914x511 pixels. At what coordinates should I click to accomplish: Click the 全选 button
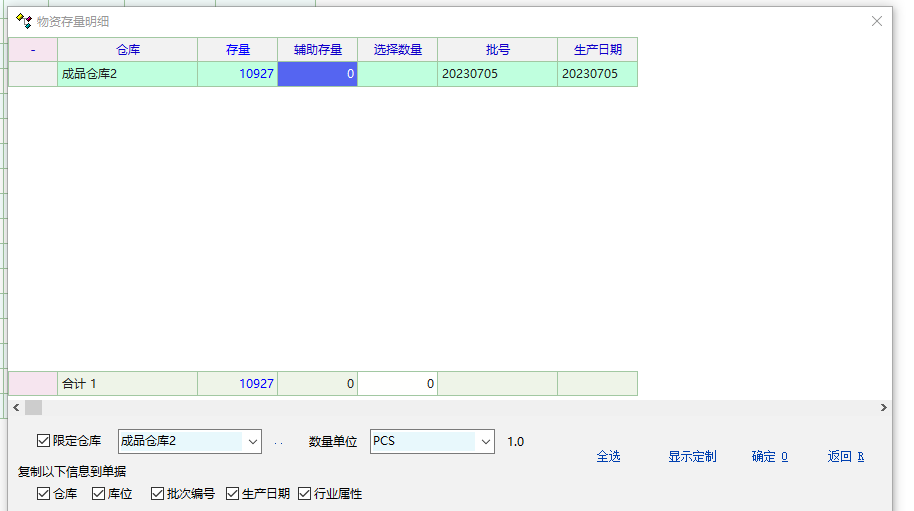608,456
